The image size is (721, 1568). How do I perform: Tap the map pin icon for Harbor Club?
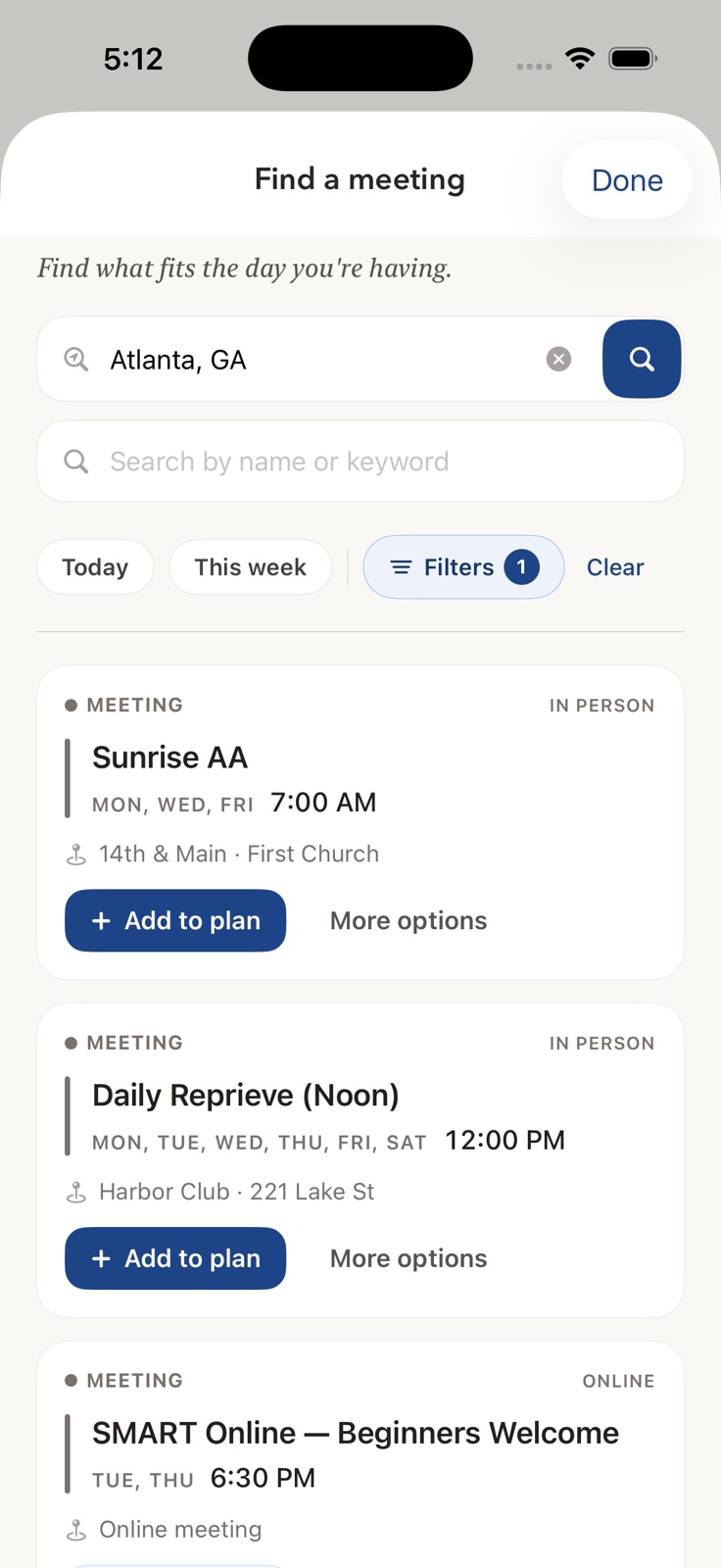coord(75,1193)
